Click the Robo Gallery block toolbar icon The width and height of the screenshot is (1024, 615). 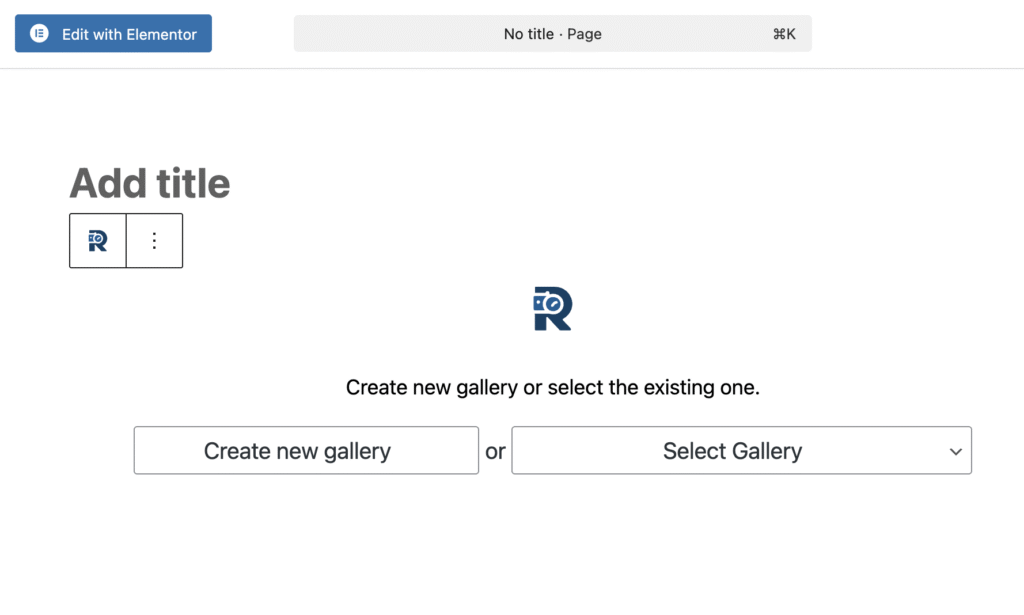98,241
